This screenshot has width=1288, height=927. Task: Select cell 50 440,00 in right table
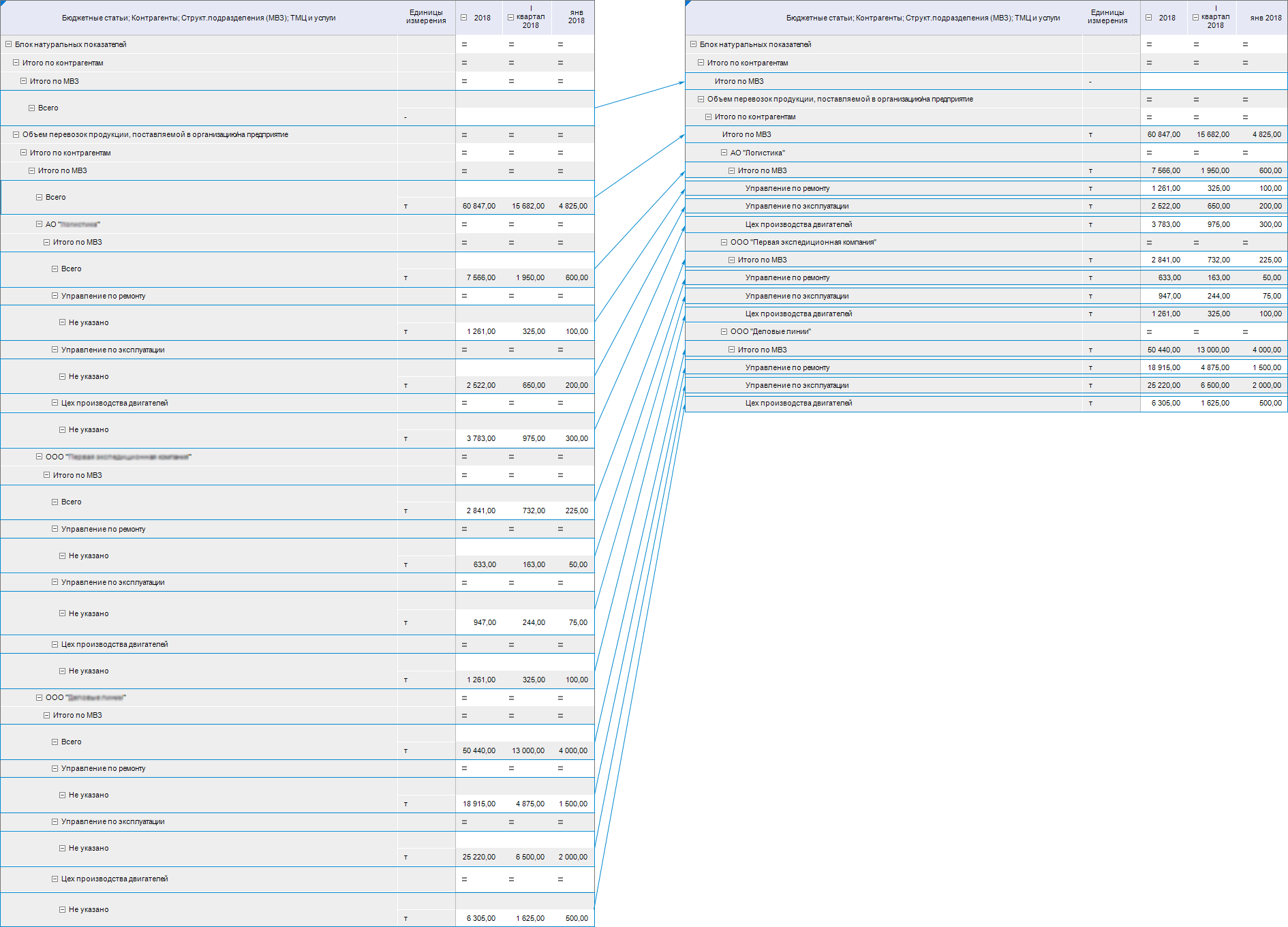[x=1164, y=350]
